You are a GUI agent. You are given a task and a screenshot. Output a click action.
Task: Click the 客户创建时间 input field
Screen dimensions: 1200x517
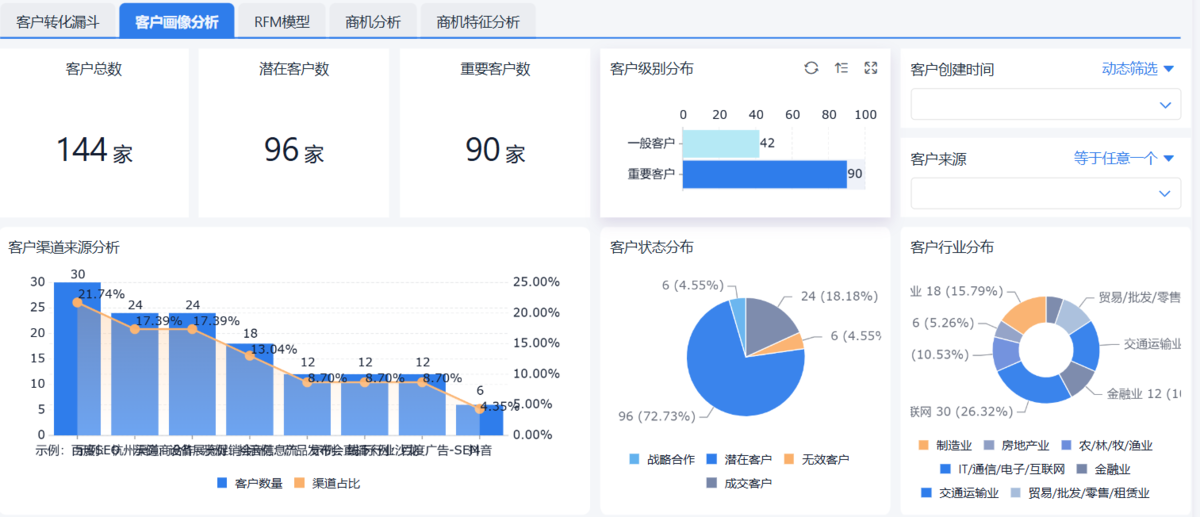point(1030,104)
